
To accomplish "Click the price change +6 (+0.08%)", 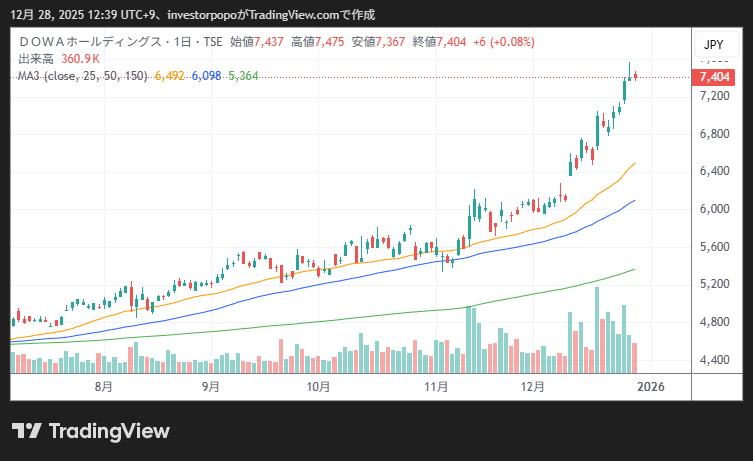I will pos(505,42).
